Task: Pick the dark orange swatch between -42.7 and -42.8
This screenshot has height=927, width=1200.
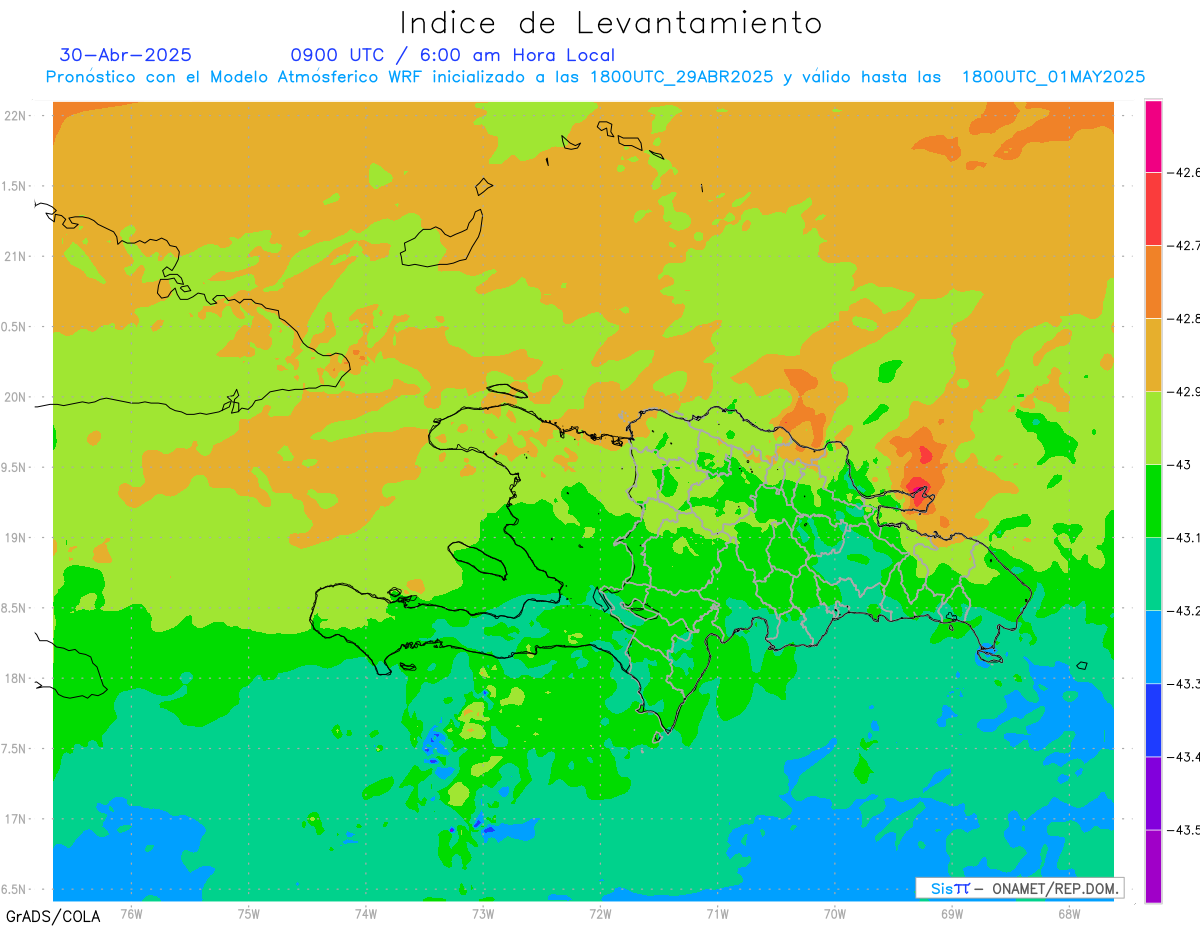Action: [x=1153, y=282]
